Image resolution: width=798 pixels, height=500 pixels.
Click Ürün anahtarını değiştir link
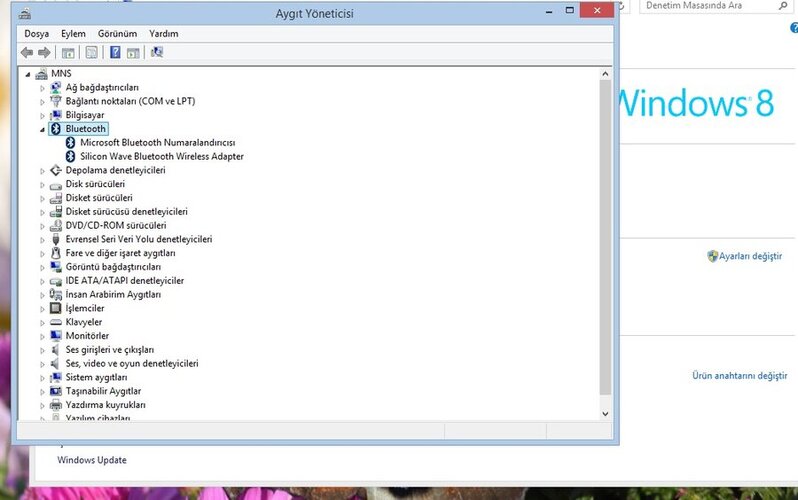739,376
